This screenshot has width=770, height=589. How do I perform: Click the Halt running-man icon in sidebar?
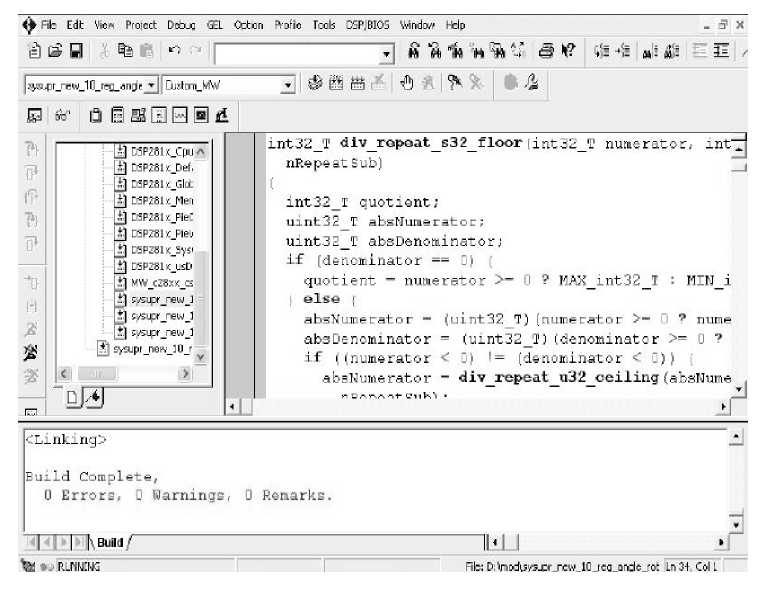point(30,352)
